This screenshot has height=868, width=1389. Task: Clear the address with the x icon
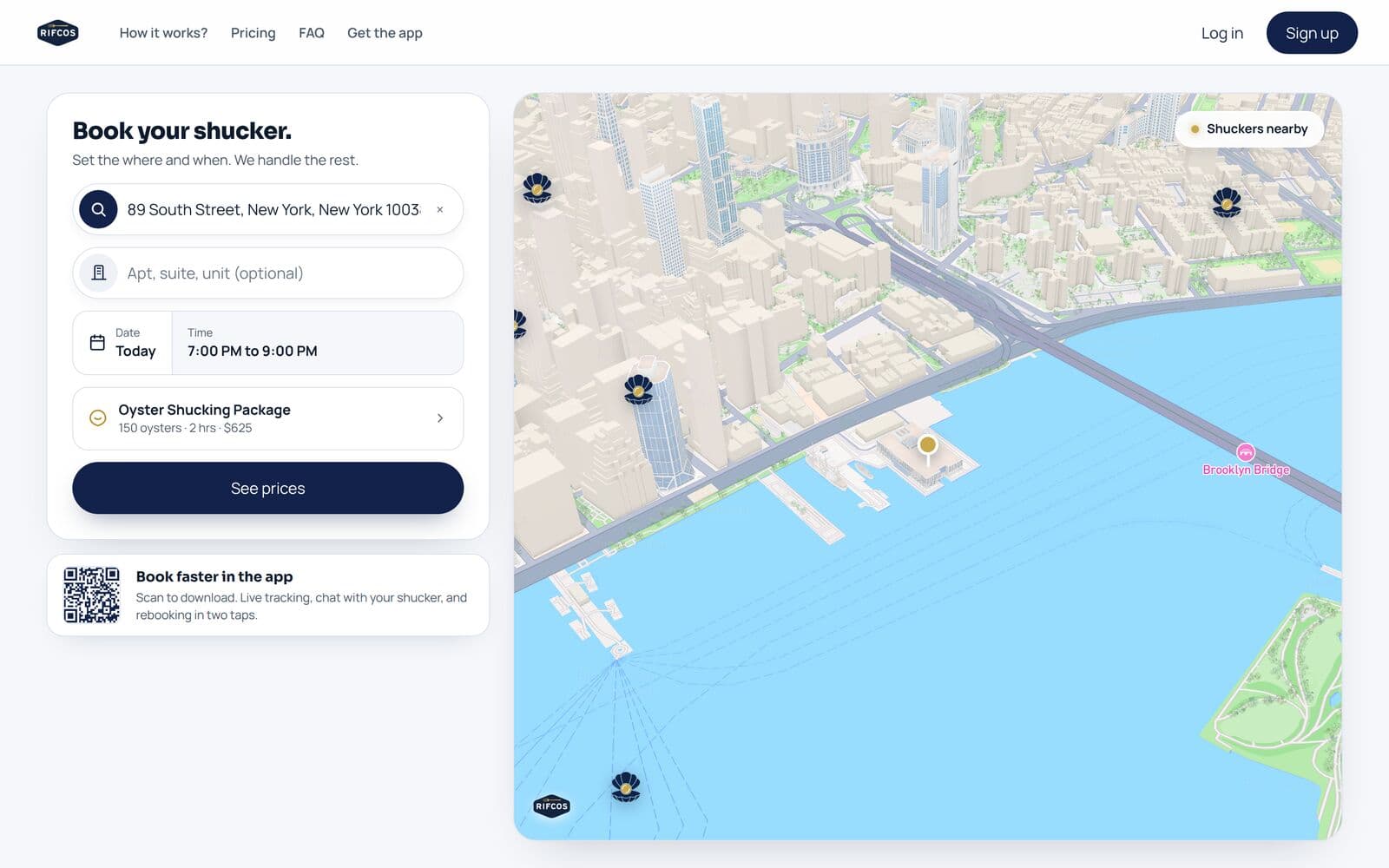[x=440, y=209]
